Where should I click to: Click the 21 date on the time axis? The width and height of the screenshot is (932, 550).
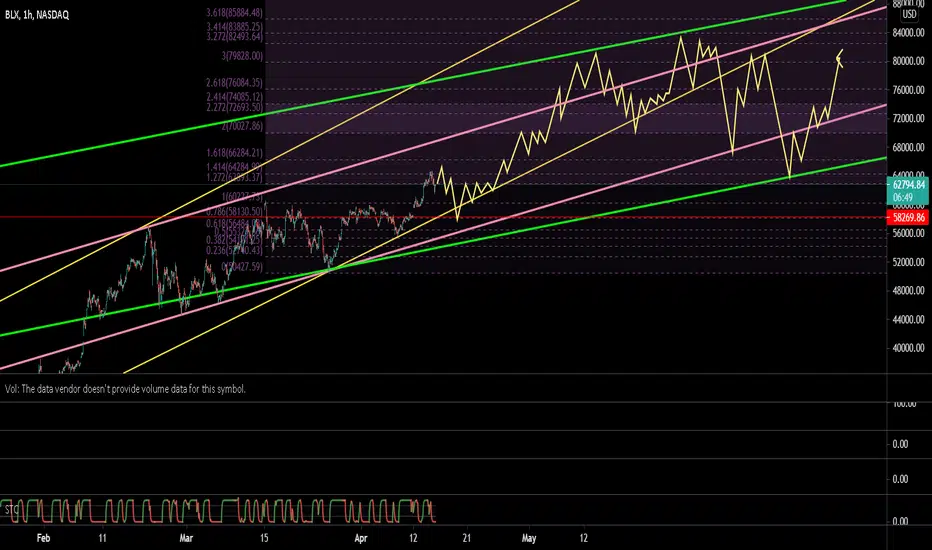pyautogui.click(x=467, y=538)
